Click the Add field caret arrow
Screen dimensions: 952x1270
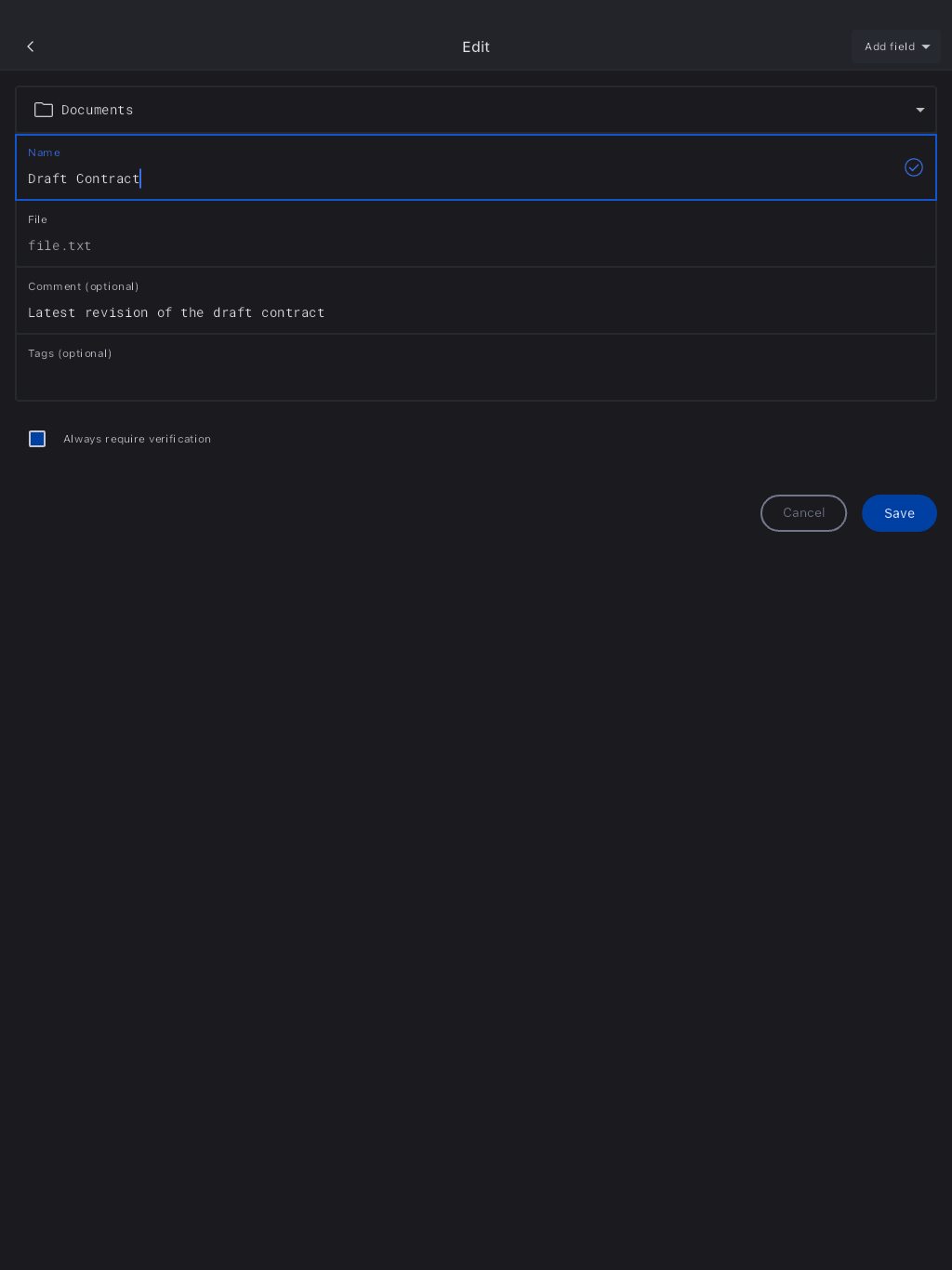pyautogui.click(x=926, y=47)
